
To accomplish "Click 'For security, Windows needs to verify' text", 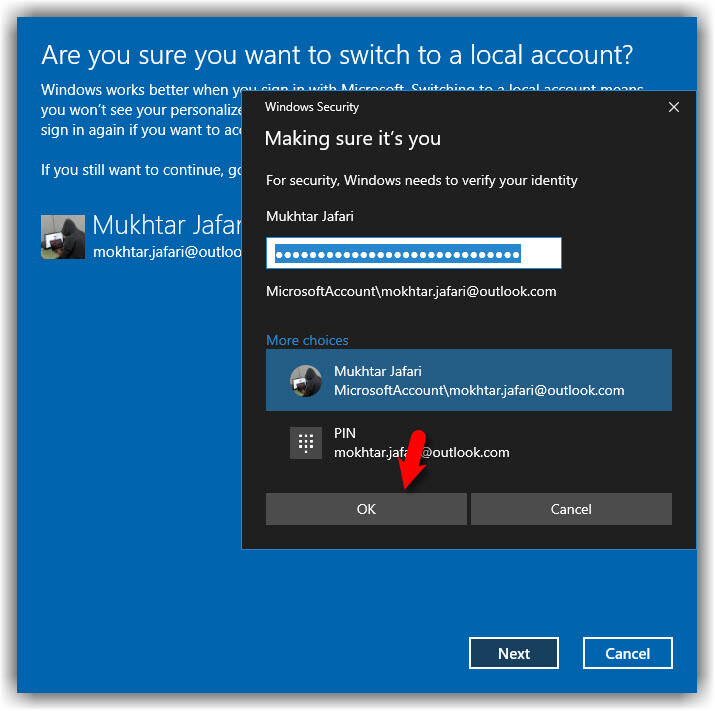I will point(422,181).
